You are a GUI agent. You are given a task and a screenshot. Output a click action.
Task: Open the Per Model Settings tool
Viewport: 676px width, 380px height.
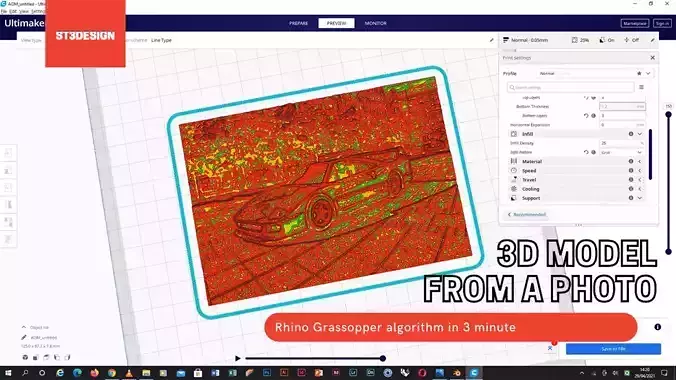[8, 222]
